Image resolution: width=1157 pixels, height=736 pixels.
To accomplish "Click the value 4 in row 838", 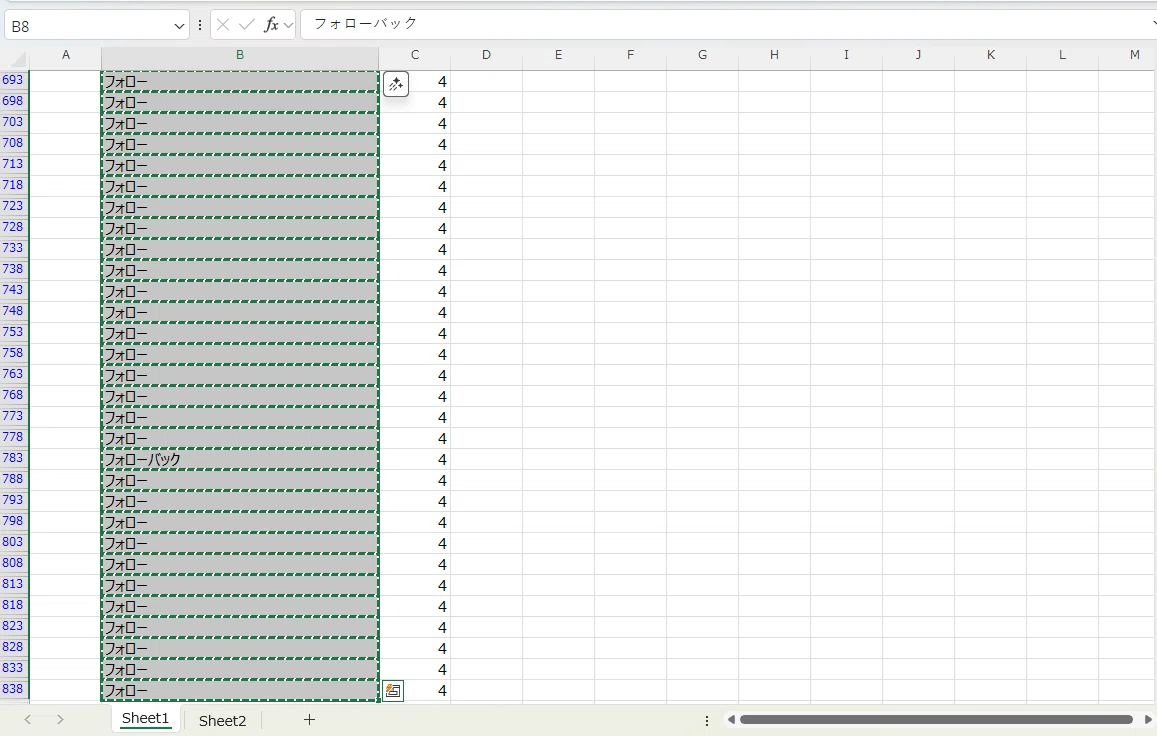I will pos(442,690).
